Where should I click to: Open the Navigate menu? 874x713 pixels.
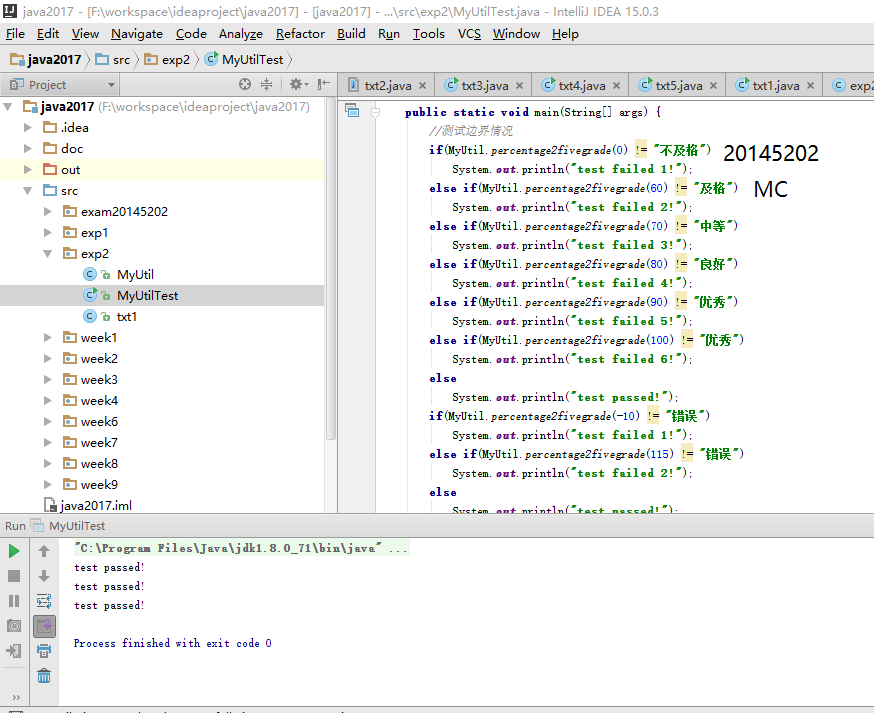[x=137, y=34]
